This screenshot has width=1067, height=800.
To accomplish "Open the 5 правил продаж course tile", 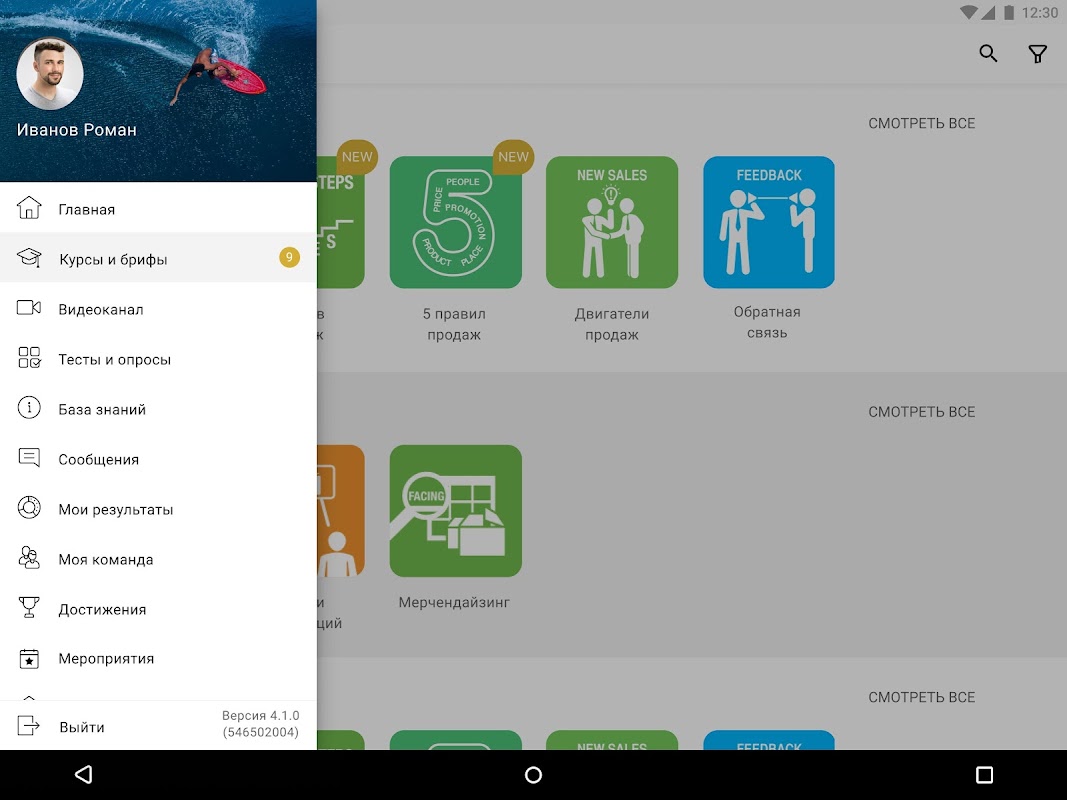I will click(455, 222).
